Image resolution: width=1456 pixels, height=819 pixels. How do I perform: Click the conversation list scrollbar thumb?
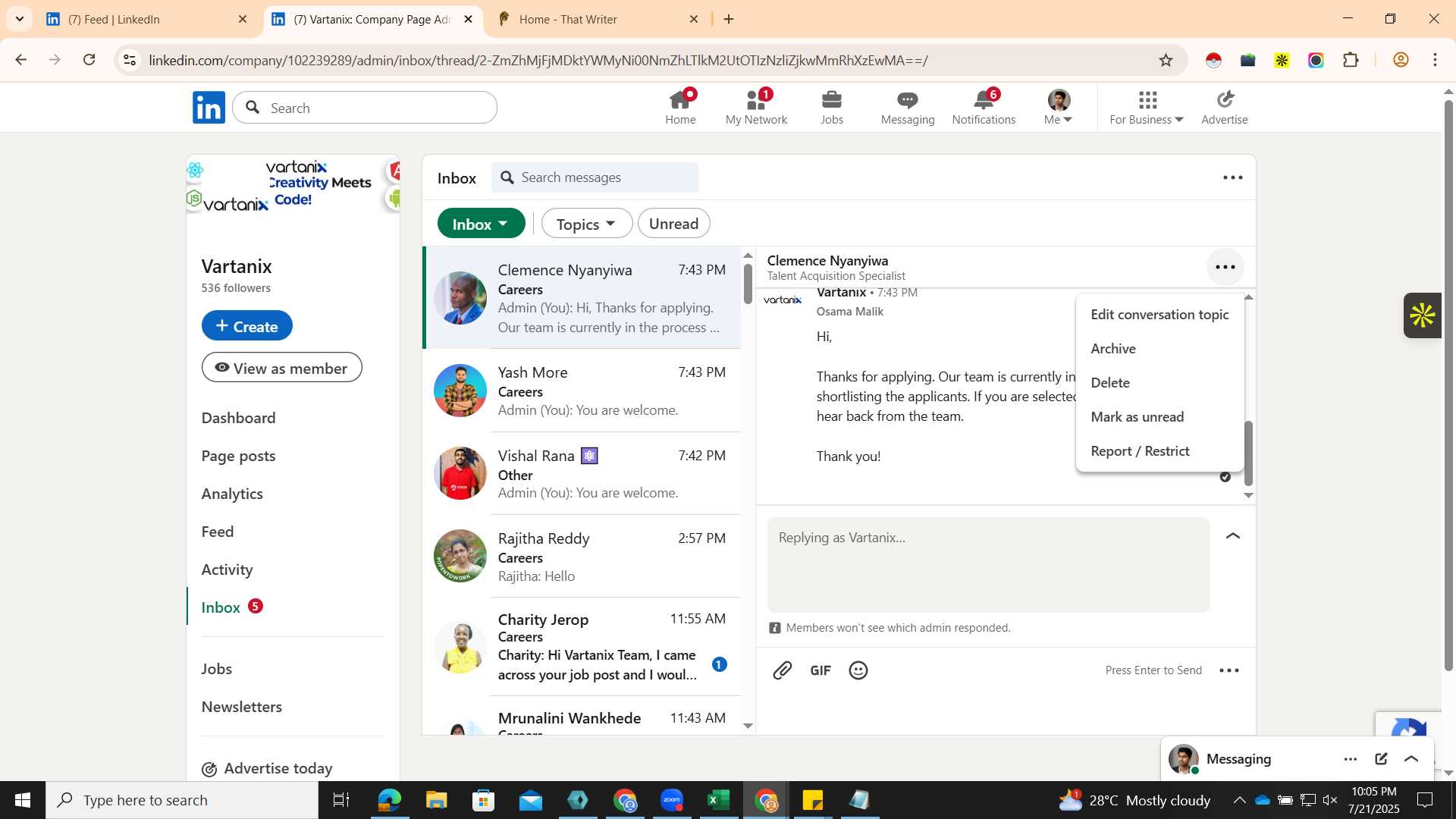pyautogui.click(x=748, y=284)
